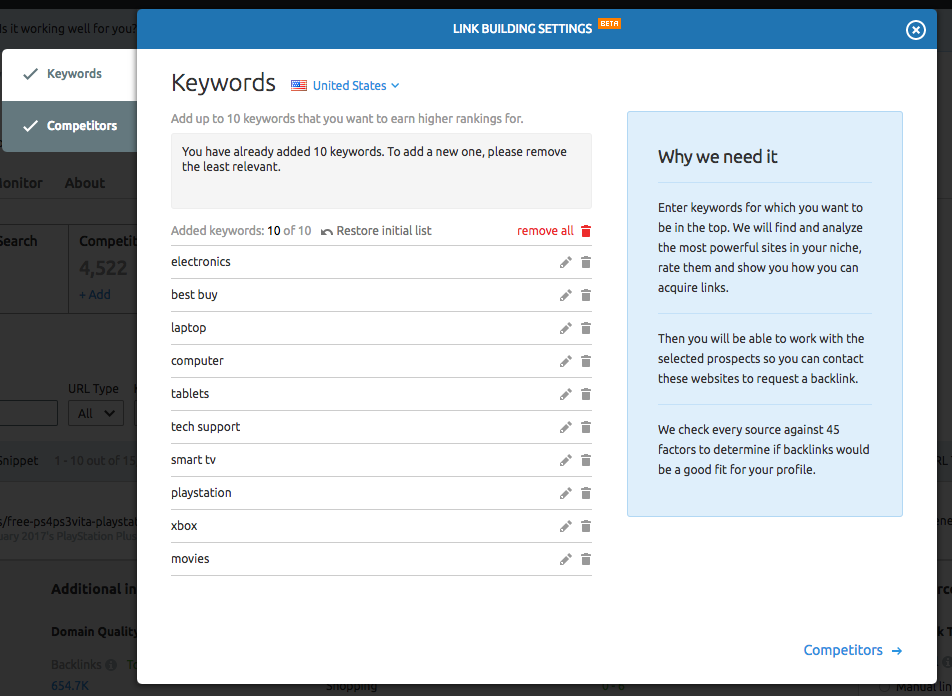
Task: Delete the tech support keyword
Action: pos(586,428)
